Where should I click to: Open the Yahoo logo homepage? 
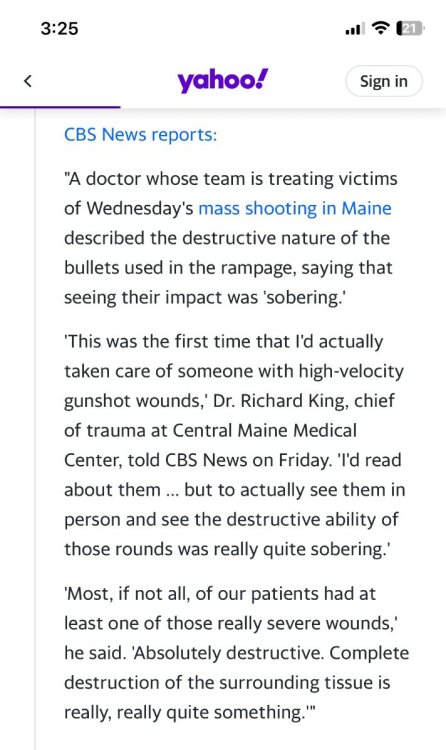coord(223,80)
